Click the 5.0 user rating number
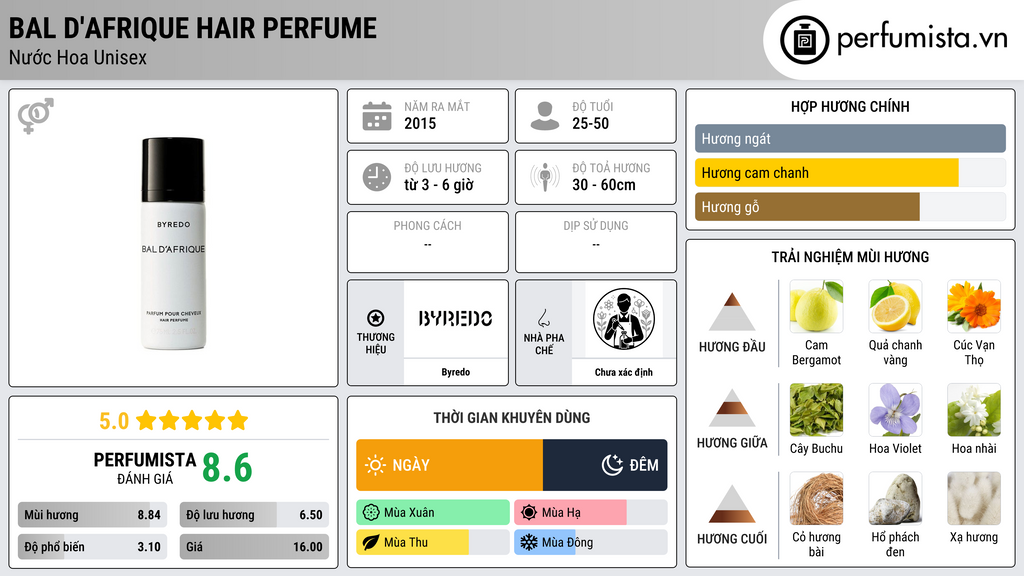The height and width of the screenshot is (576, 1024). point(114,421)
